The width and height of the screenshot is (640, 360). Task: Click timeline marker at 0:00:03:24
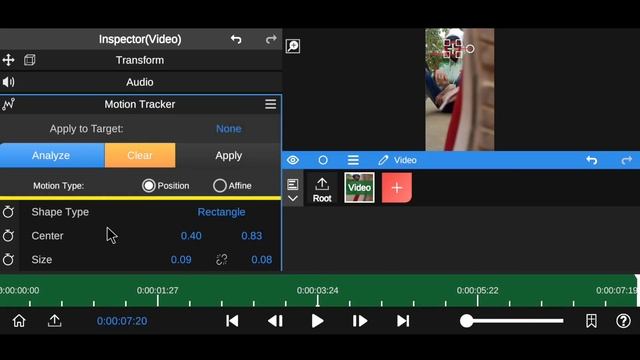pyautogui.click(x=318, y=290)
